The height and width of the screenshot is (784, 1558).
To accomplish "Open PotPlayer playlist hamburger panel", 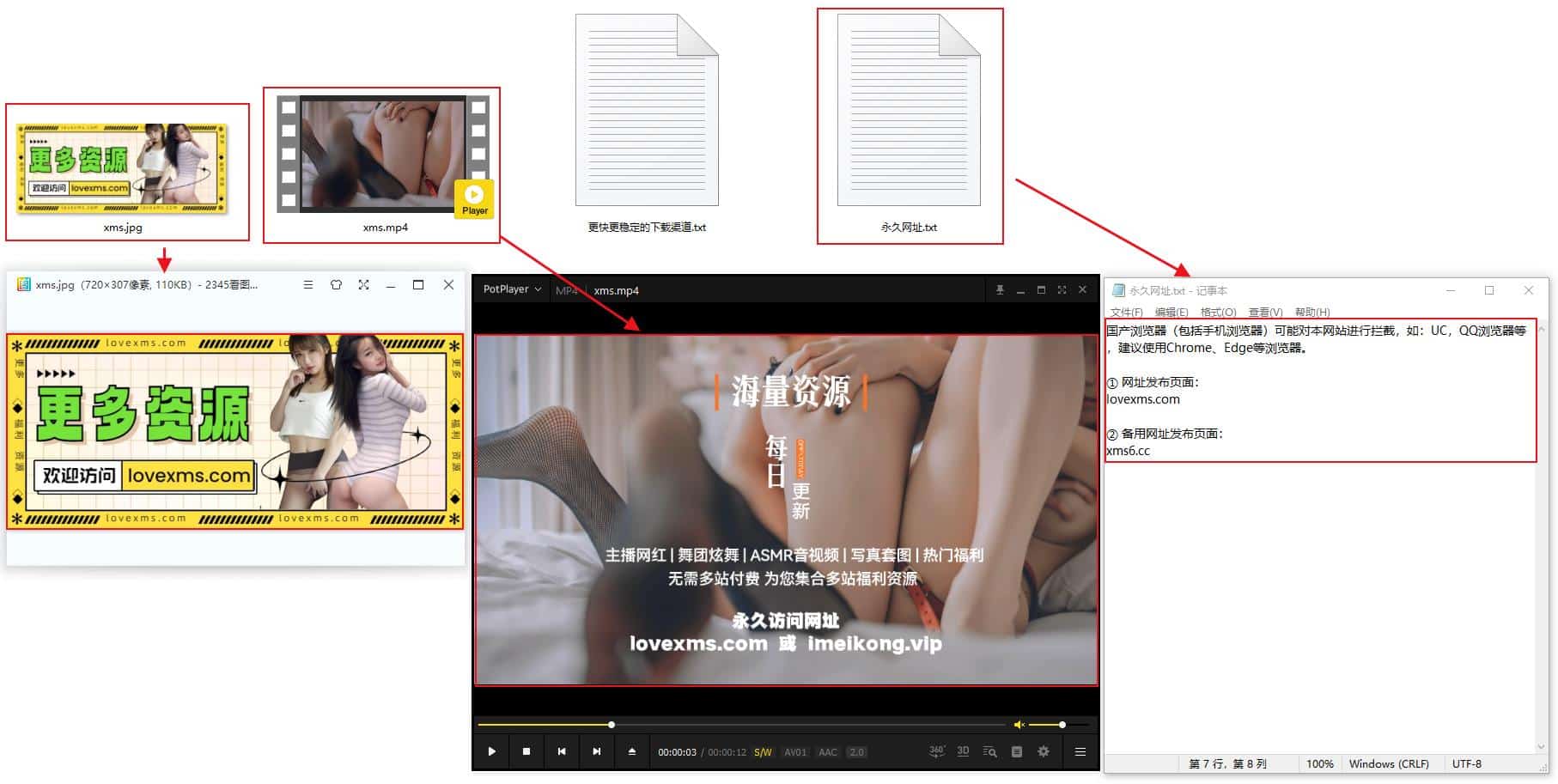I will point(1080,751).
